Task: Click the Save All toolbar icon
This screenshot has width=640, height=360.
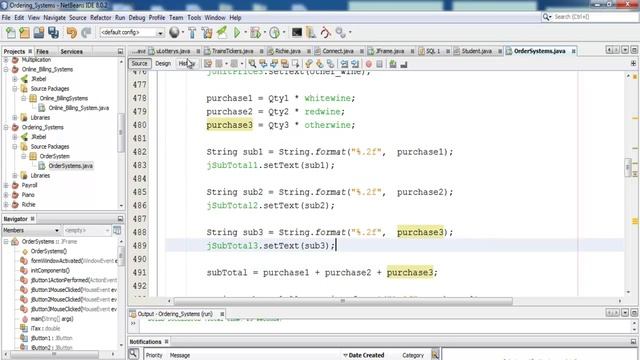Action: [53, 33]
